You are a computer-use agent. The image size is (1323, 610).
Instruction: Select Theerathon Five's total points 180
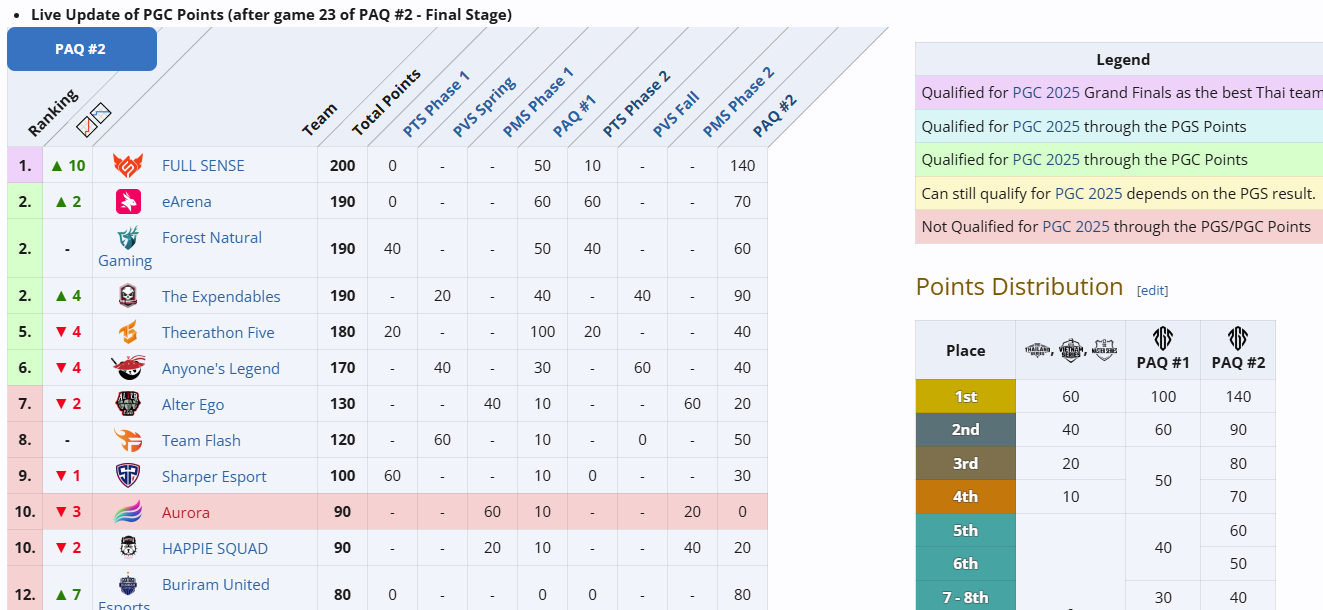coord(343,332)
